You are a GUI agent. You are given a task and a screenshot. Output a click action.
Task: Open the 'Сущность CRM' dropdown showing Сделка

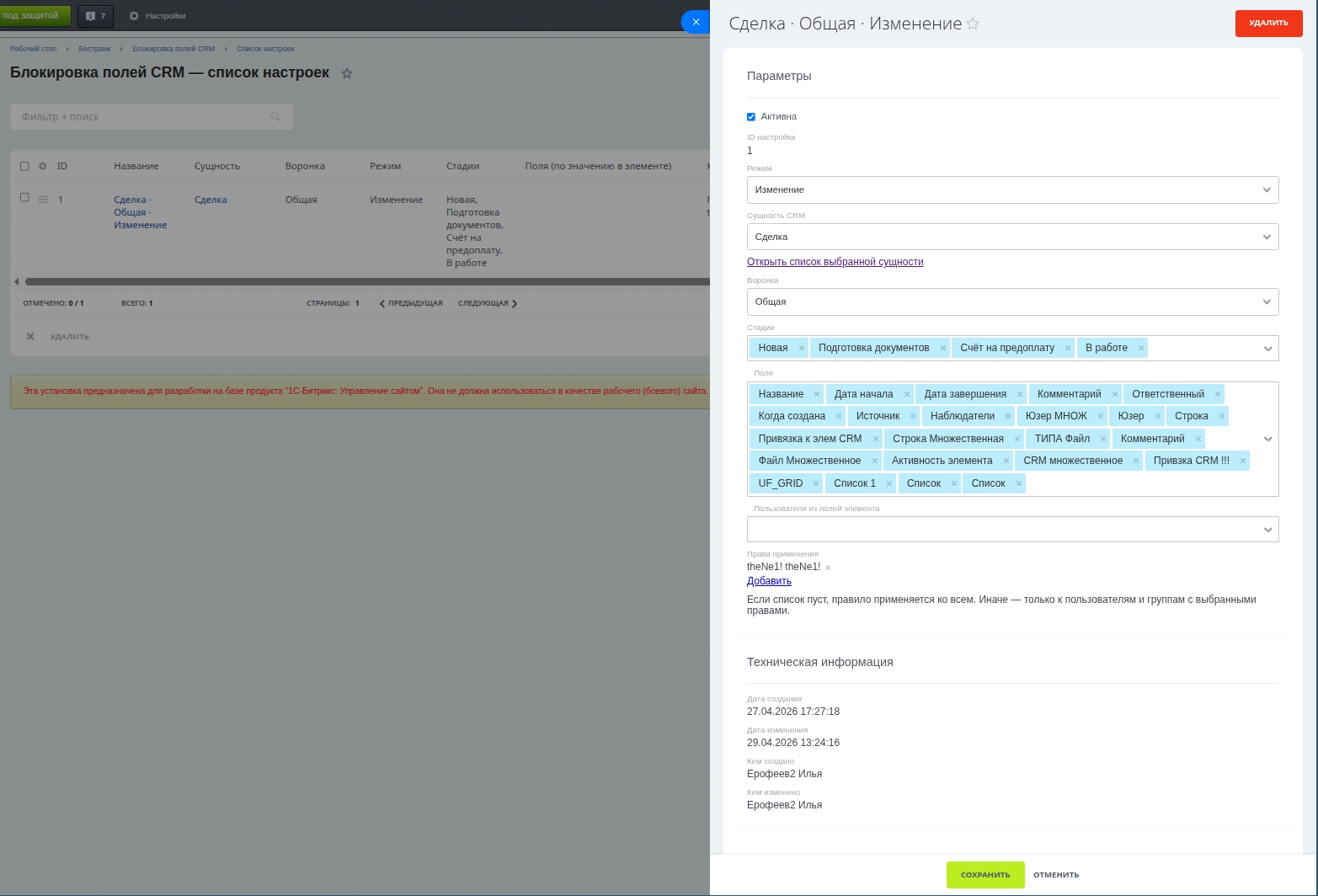[1012, 237]
